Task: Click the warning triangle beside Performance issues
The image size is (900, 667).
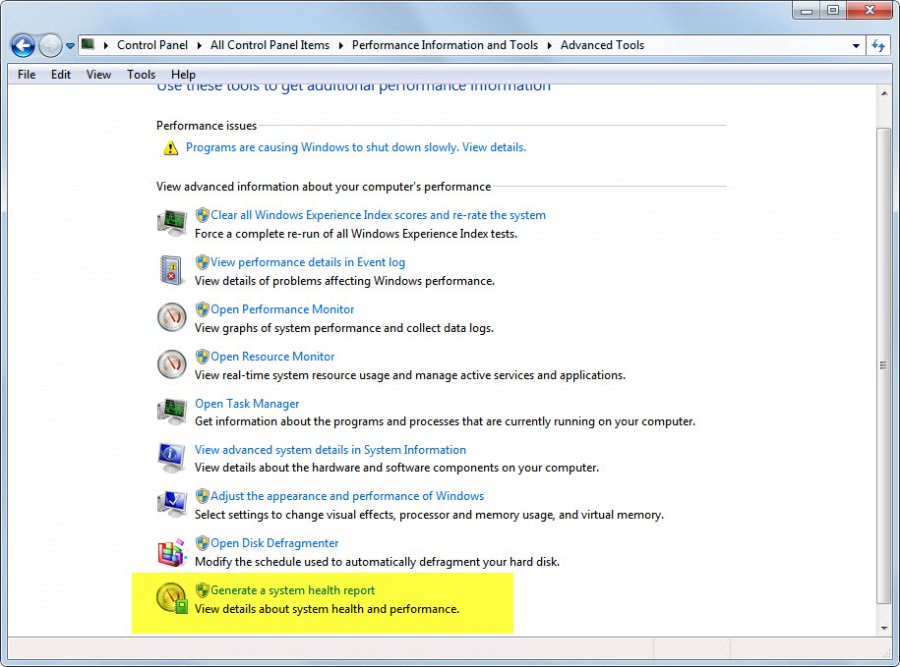Action: 170,146
